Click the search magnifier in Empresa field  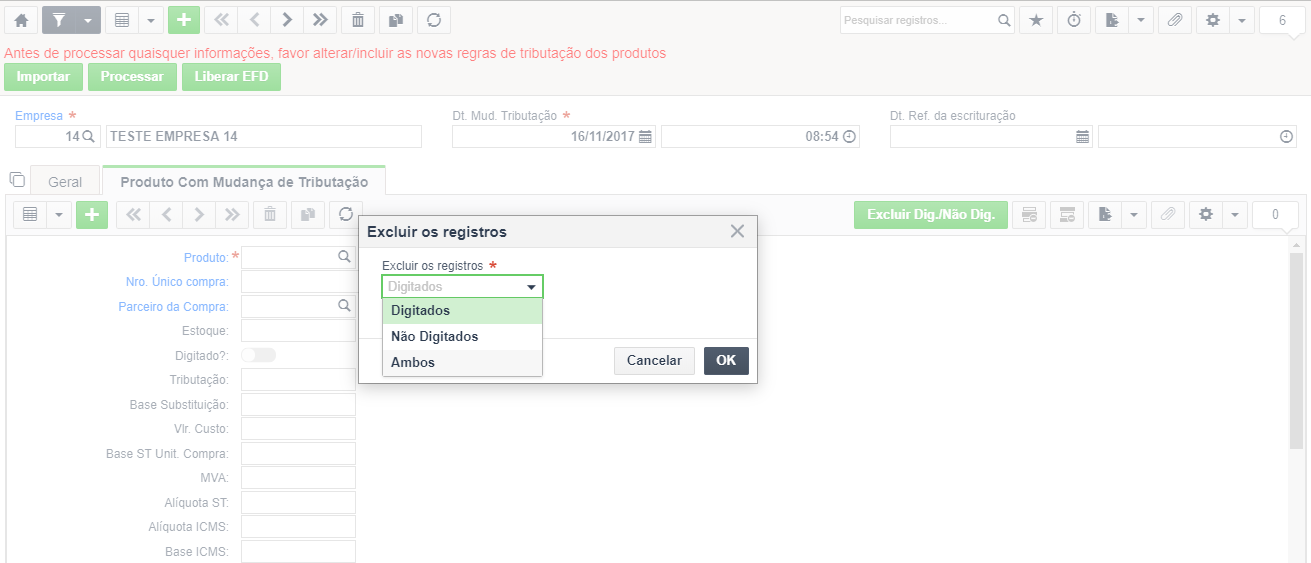pyautogui.click(x=88, y=136)
